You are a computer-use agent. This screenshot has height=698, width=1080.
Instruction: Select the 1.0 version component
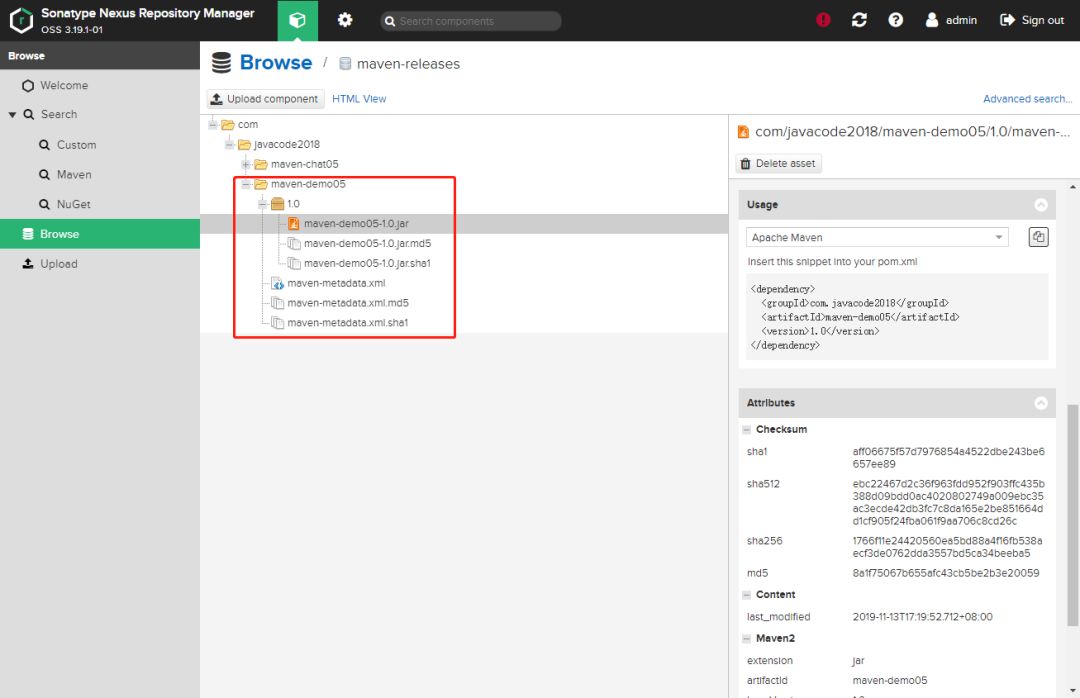293,204
